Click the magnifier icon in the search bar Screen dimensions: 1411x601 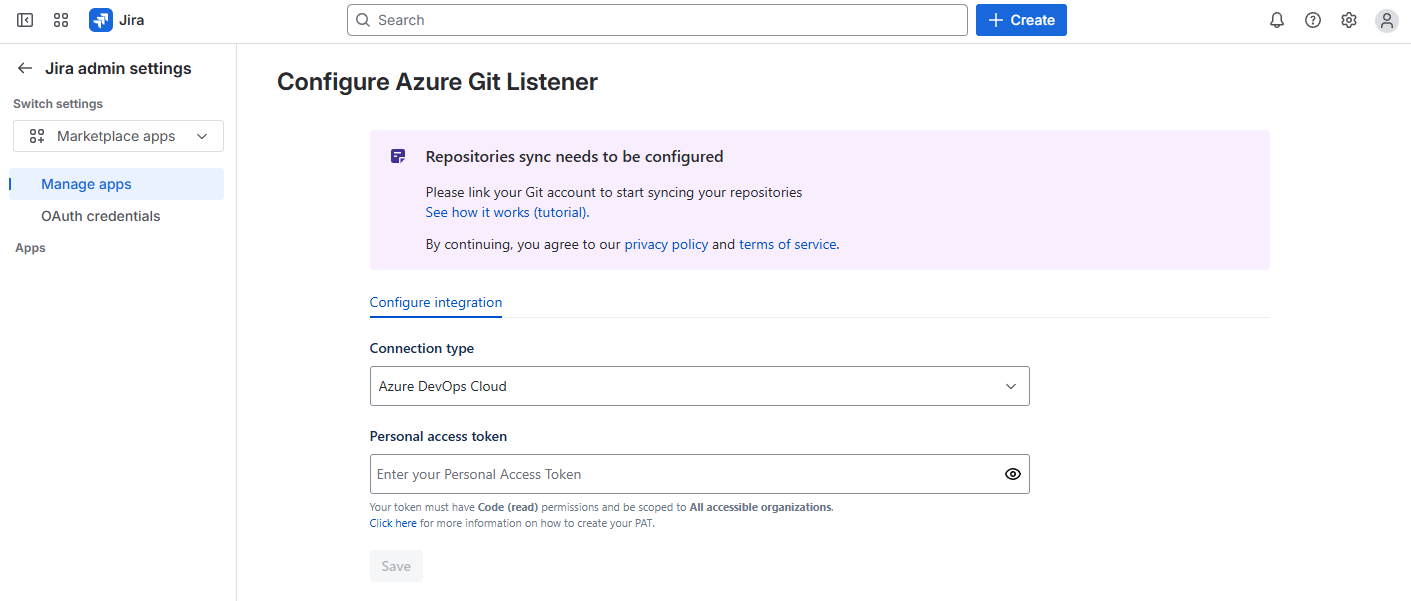pyautogui.click(x=364, y=20)
